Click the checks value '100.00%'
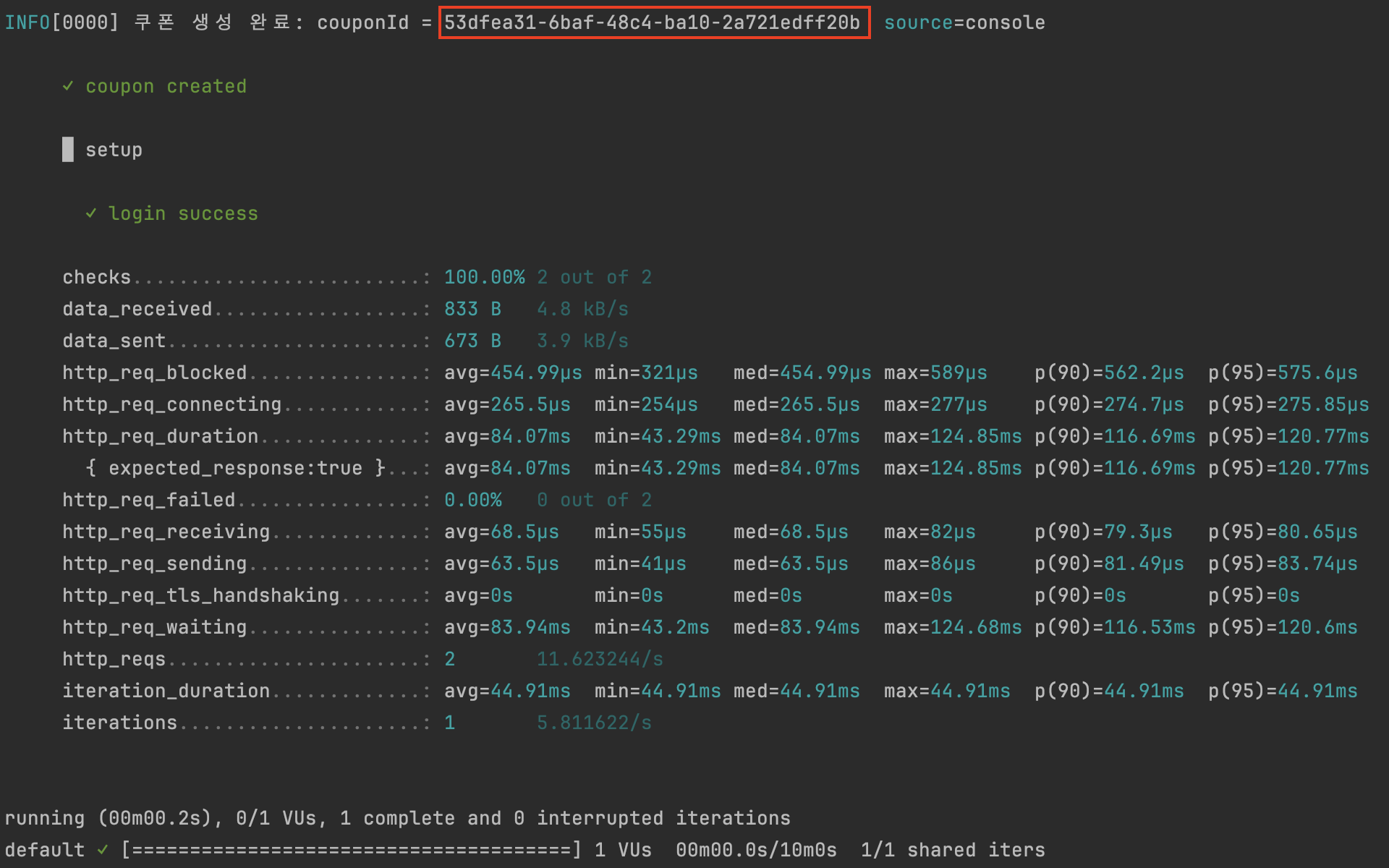 coord(484,277)
